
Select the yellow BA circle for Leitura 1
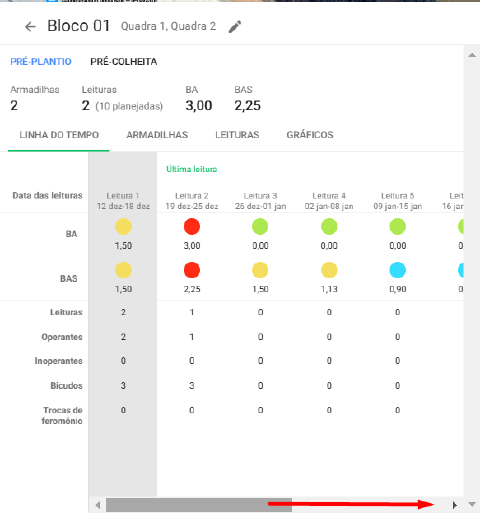123,227
